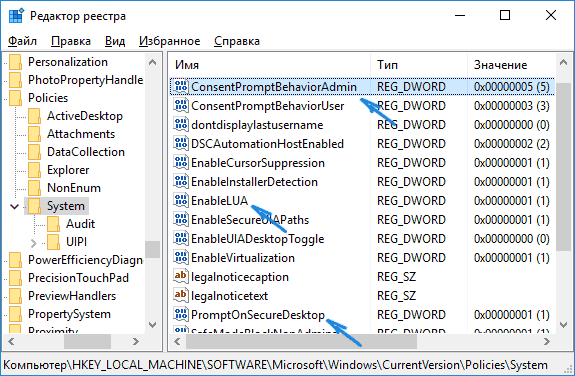Click the PromptOnSecureDesktop DWORD icon
575x376 pixels.
[x=181, y=315]
